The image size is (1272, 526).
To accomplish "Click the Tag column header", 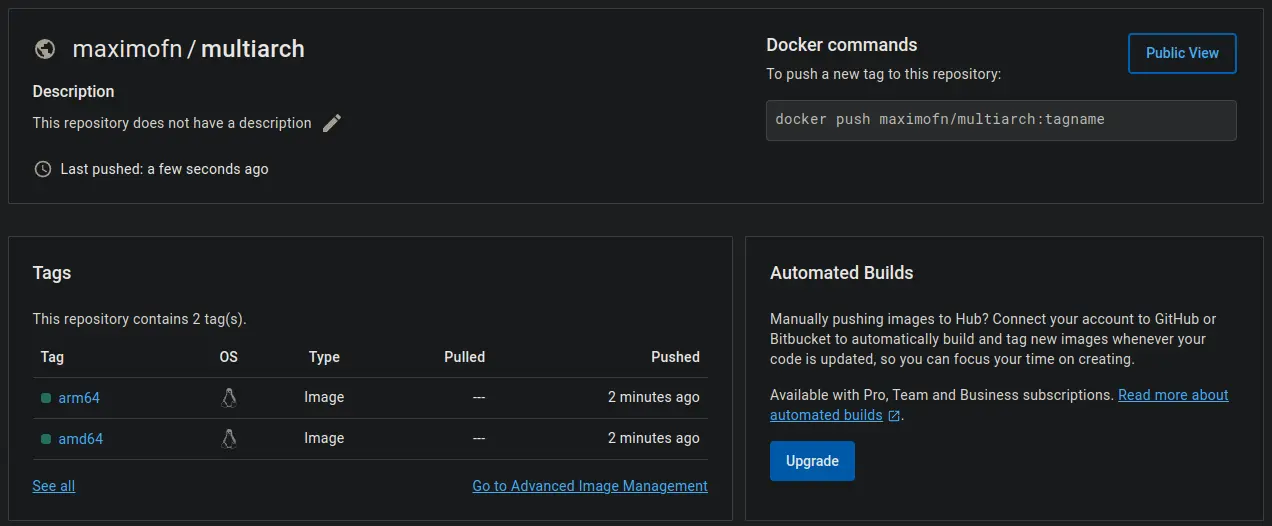I will point(52,357).
